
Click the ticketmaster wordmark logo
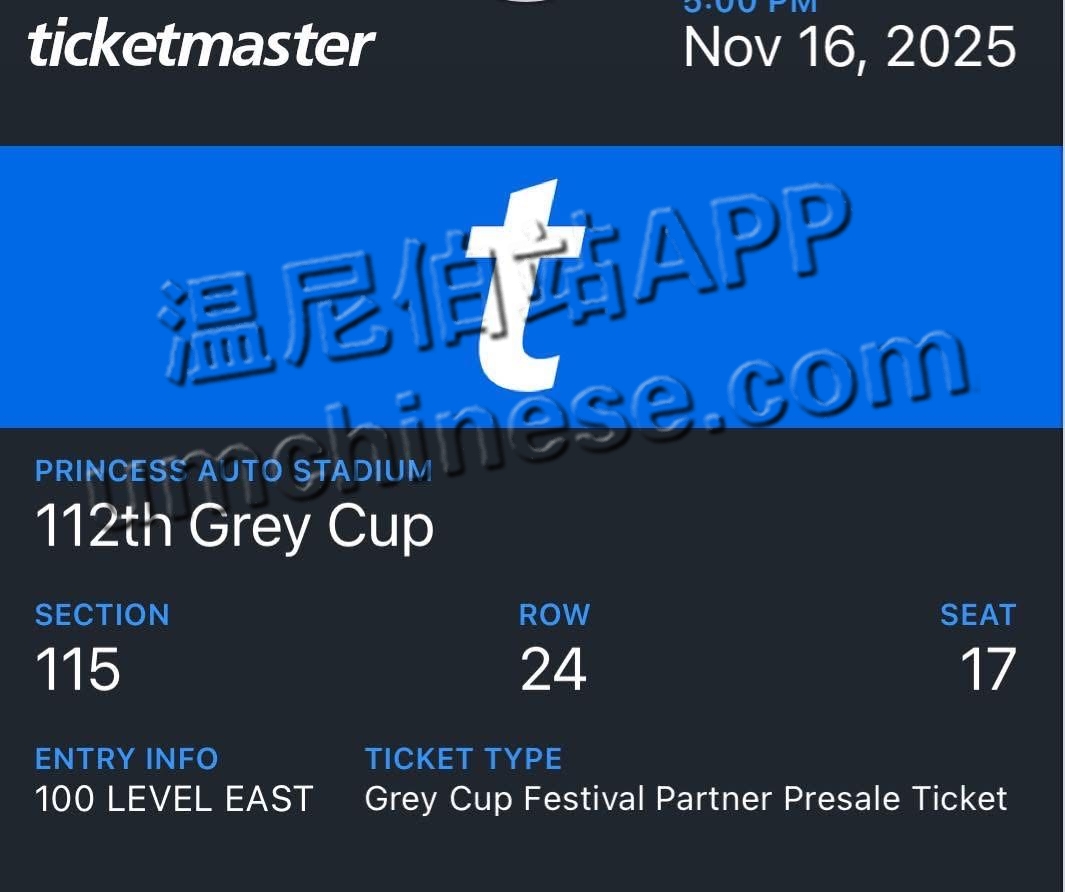[x=201, y=45]
